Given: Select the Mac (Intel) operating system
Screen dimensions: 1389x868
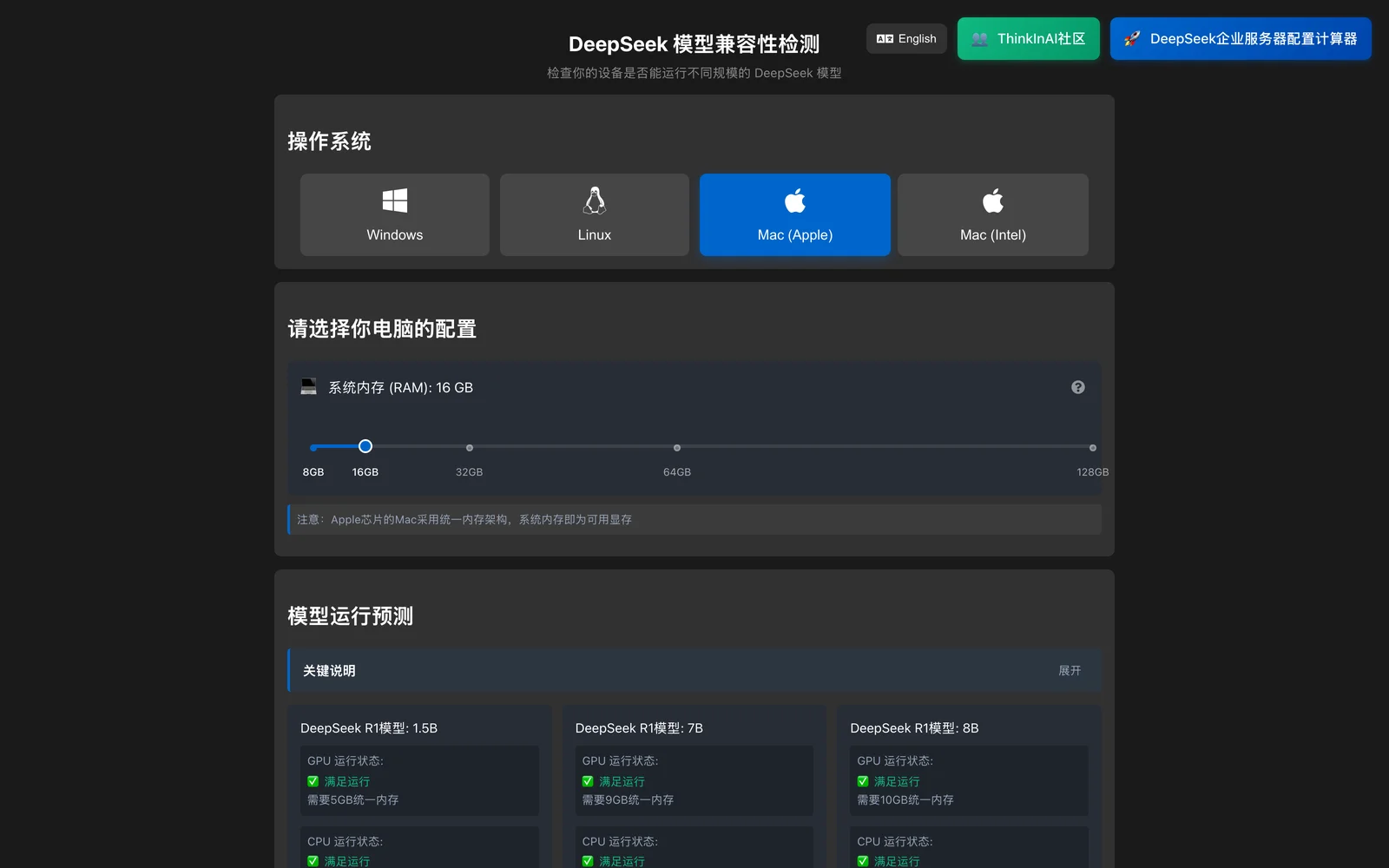Looking at the screenshot, I should [993, 214].
